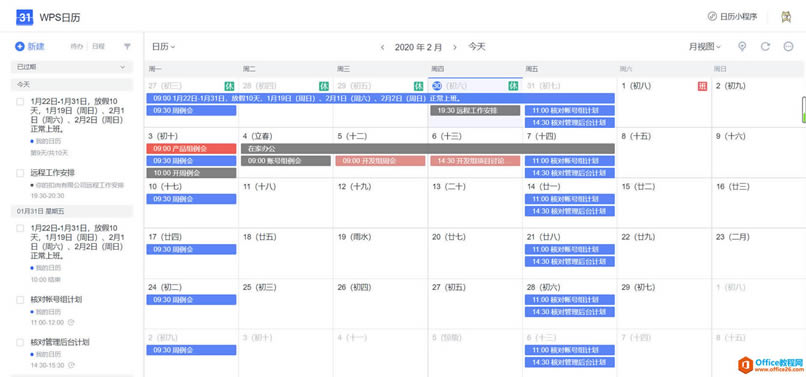Expand the 已过期 dropdown
Screen dimensions: 806x377
coord(71,67)
